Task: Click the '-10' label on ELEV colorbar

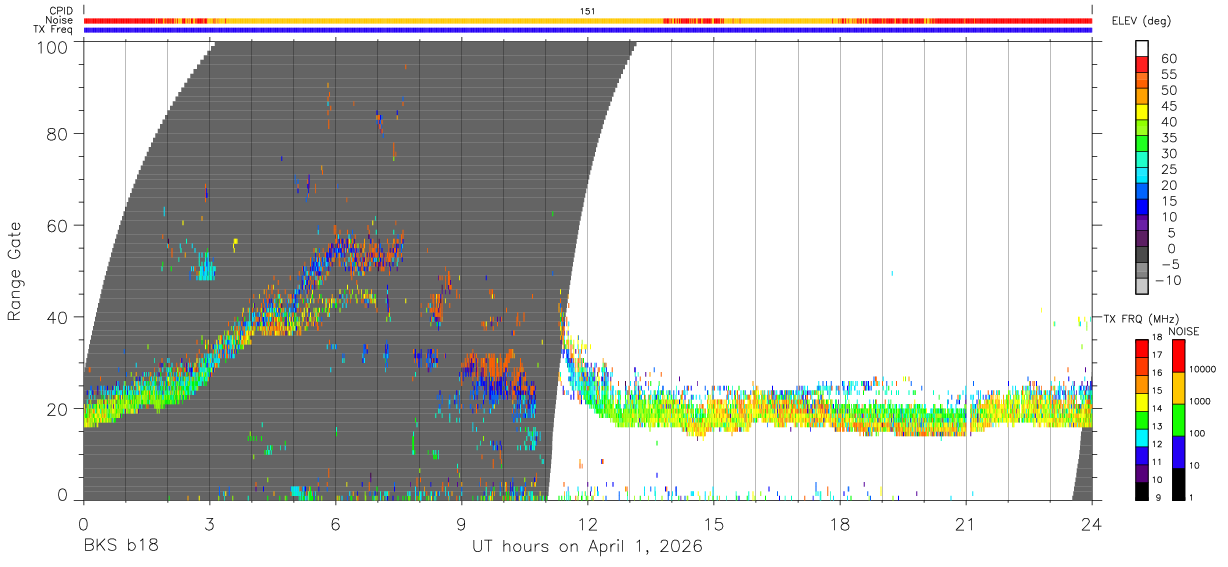Action: click(1166, 280)
